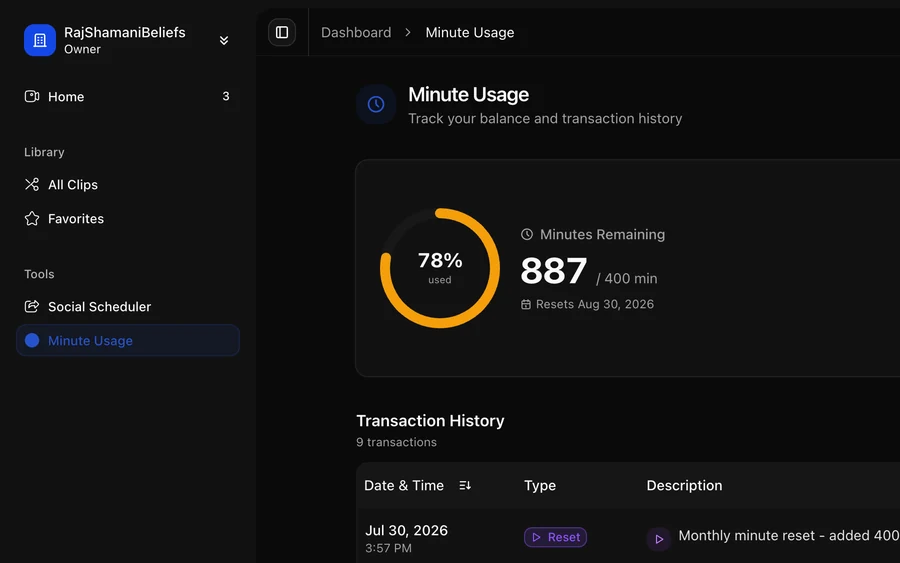This screenshot has height=563, width=900.
Task: Open Favorites in the sidebar
Action: (x=127, y=219)
